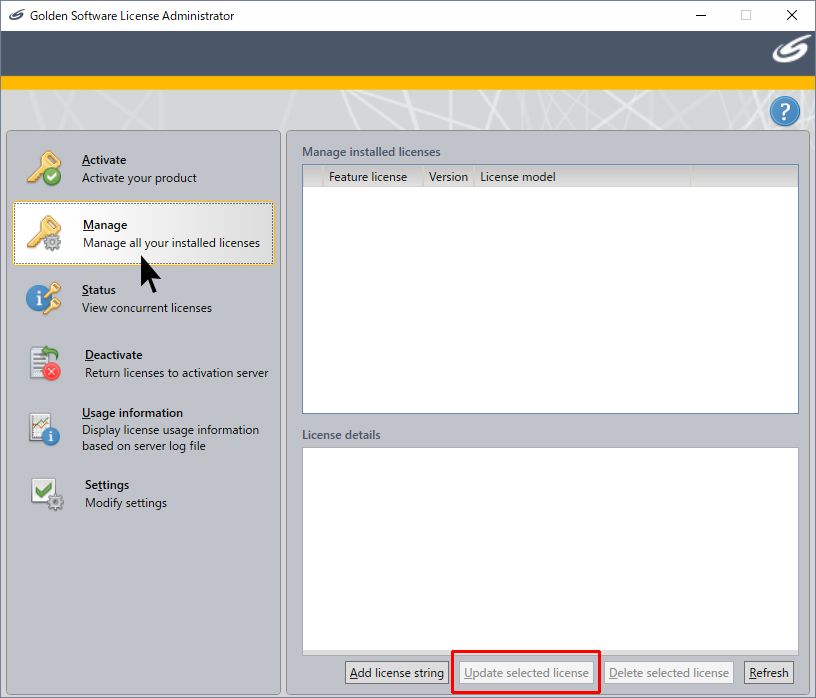Image resolution: width=816 pixels, height=698 pixels.
Task: Click the Settings checkmark gear icon
Action: pos(46,494)
